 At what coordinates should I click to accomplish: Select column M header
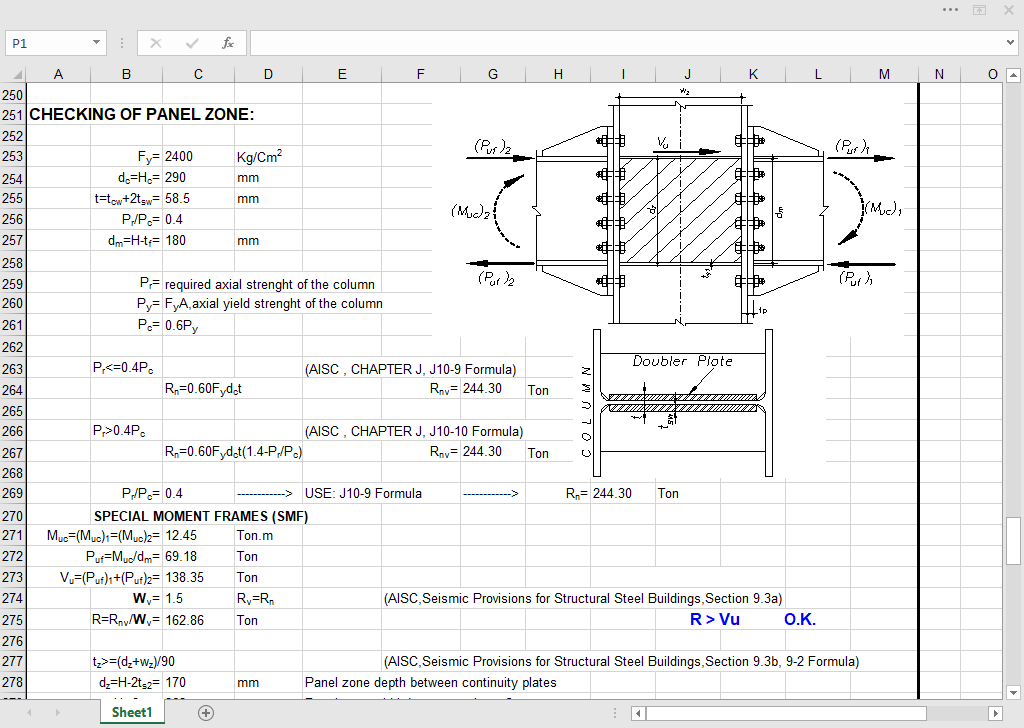[x=884, y=74]
